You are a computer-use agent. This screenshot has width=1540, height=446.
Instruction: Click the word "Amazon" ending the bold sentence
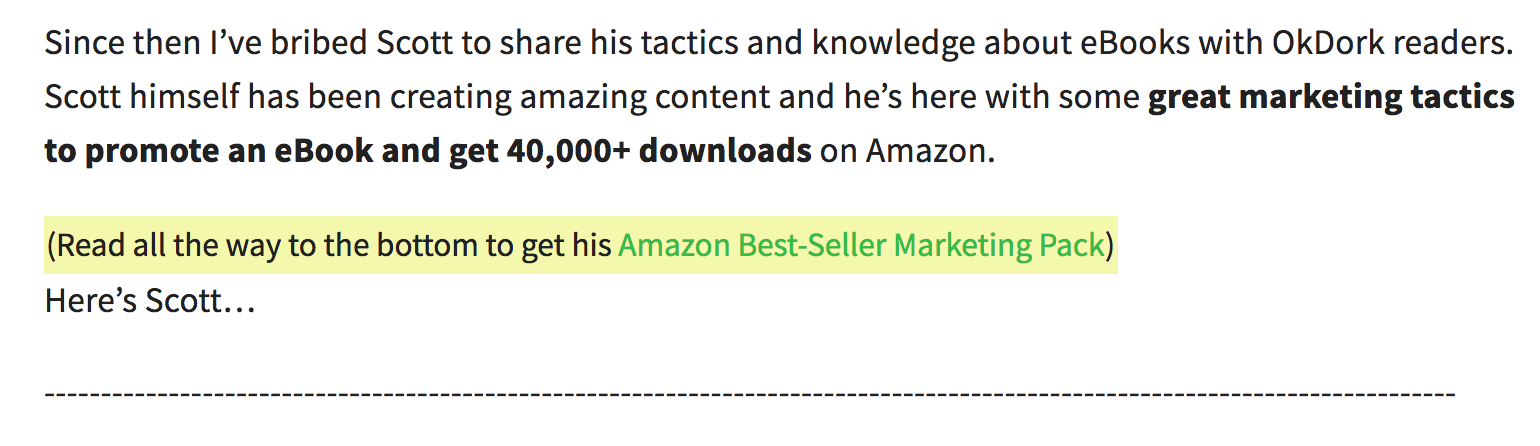926,151
